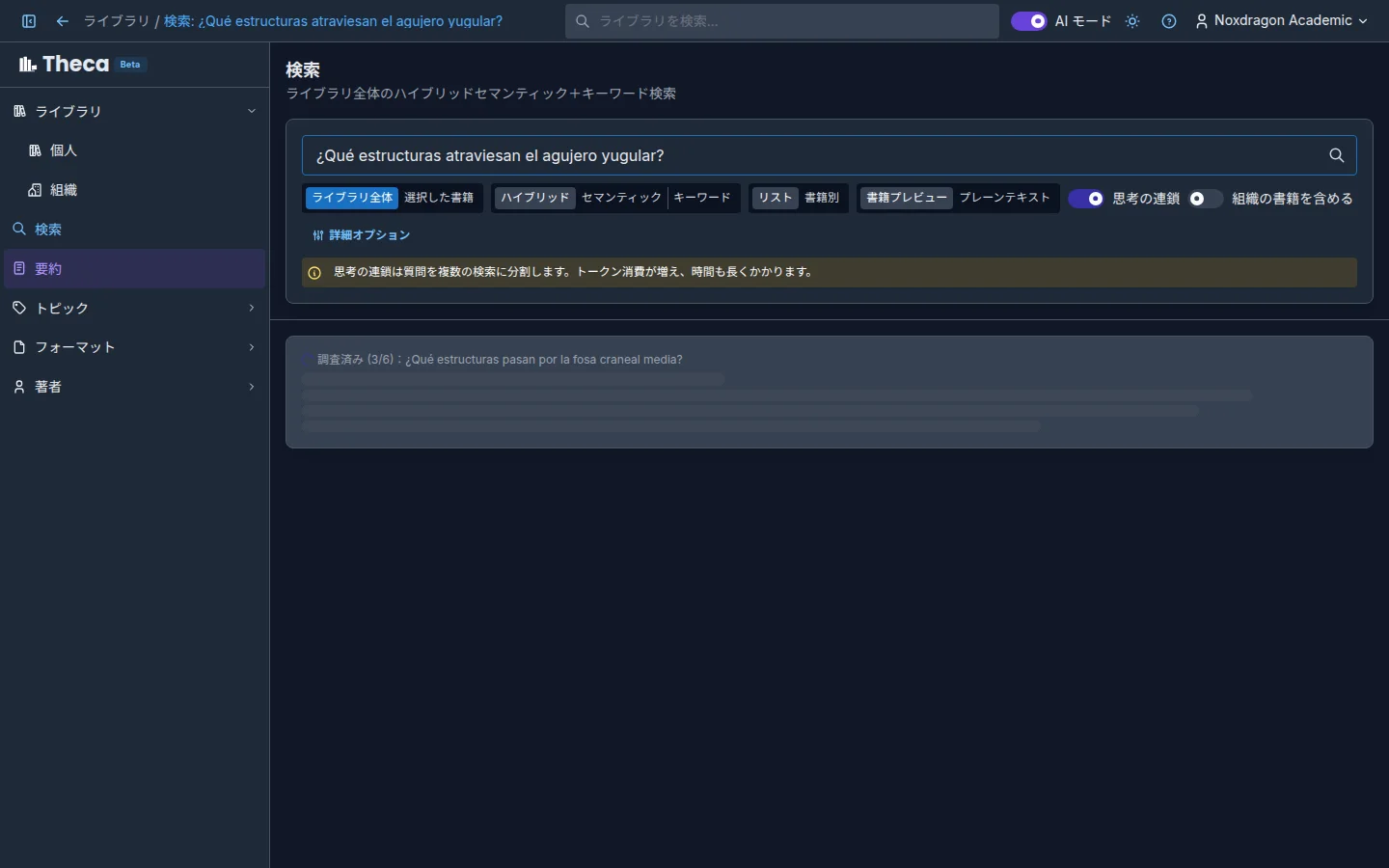Focus the ライブラリを検索 top search field

782,21
